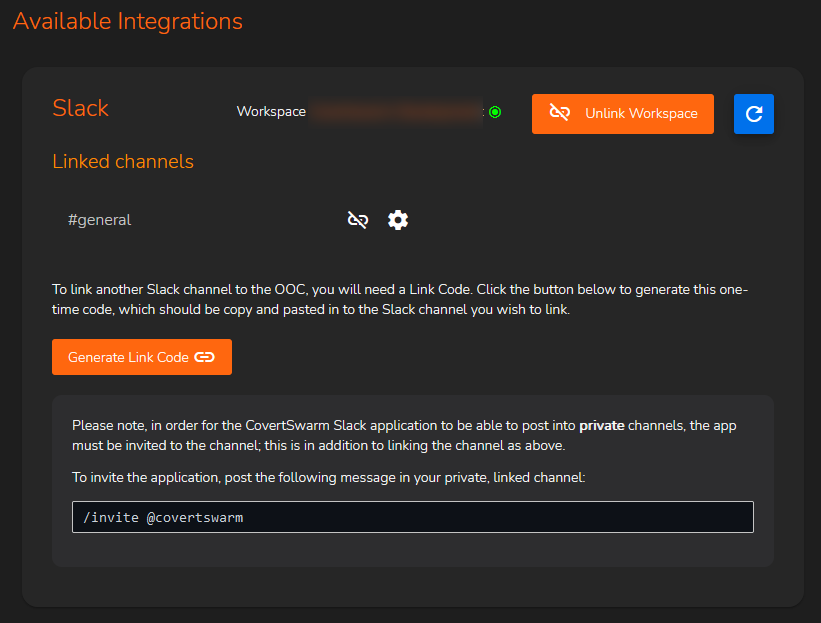
Task: Unlink the #general channel
Action: (x=358, y=220)
